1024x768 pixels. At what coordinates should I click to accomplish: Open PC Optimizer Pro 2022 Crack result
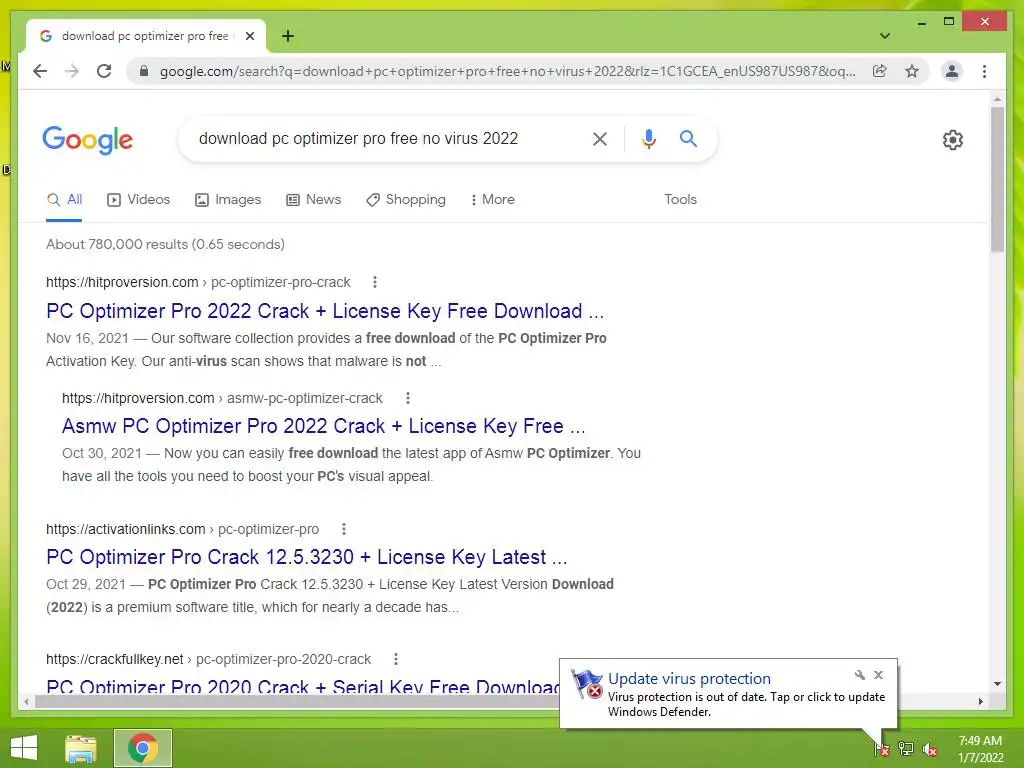(x=325, y=311)
